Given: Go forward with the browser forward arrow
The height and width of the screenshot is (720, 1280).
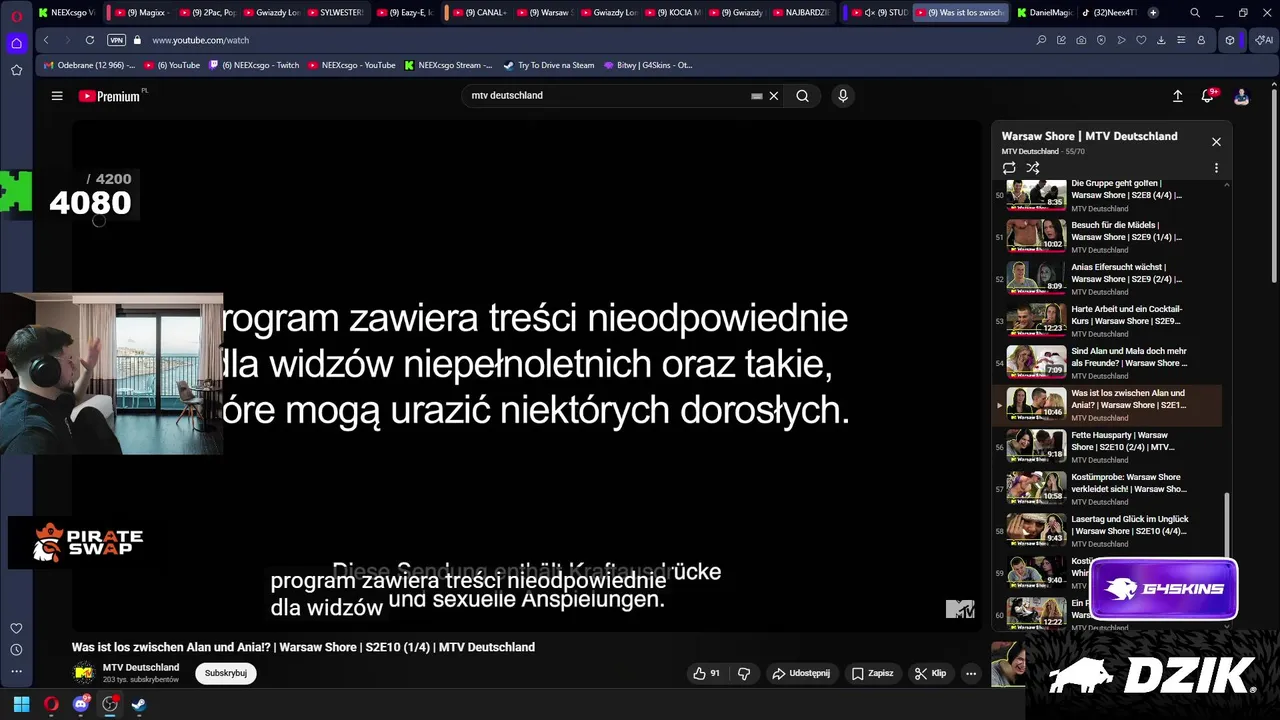Looking at the screenshot, I should [67, 40].
